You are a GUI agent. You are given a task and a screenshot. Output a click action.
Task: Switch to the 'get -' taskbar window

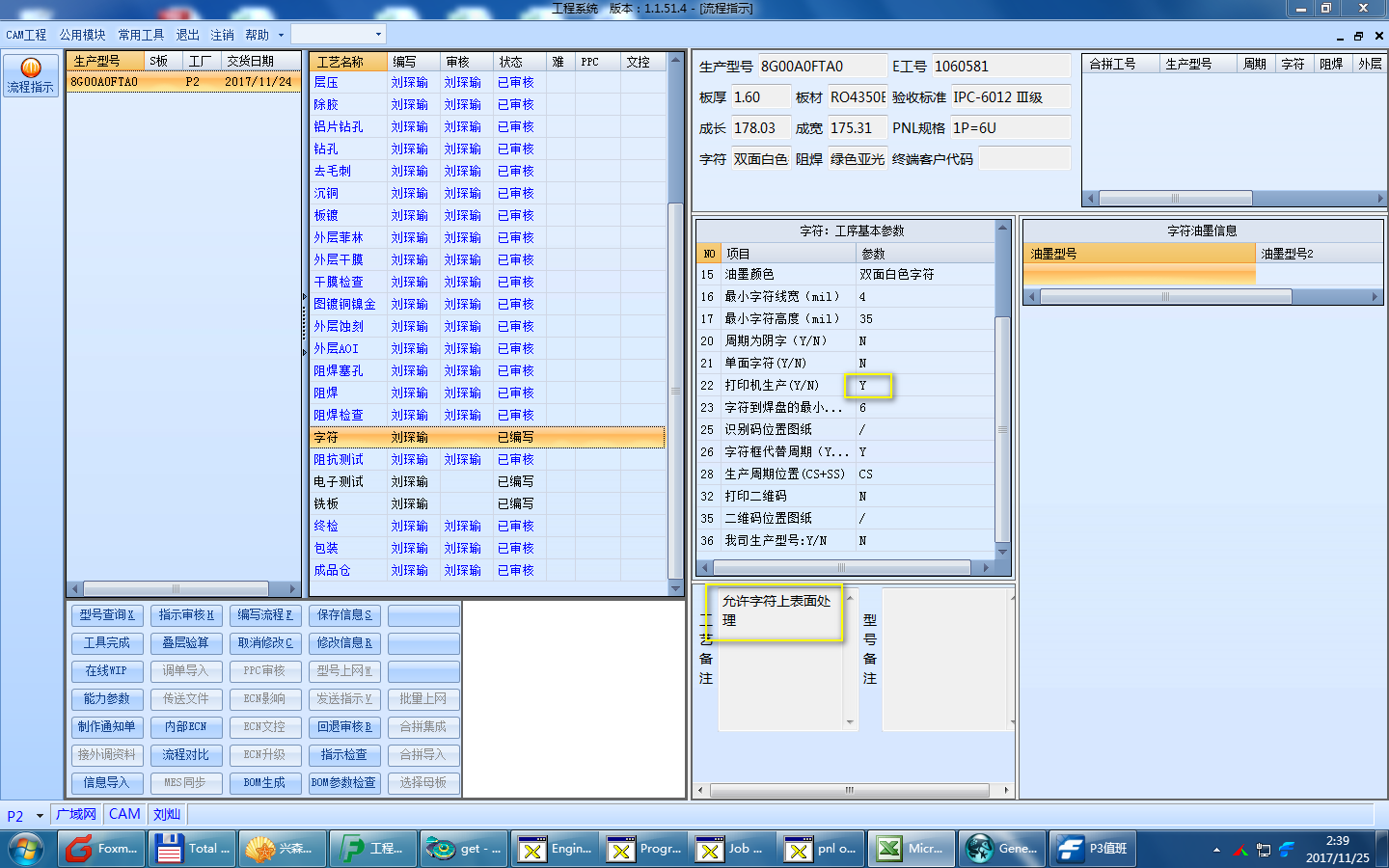coord(463,849)
